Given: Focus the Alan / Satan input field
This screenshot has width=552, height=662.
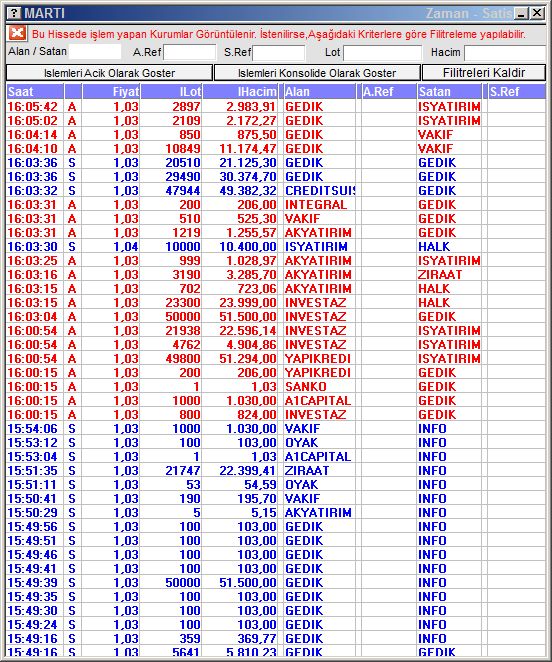Looking at the screenshot, I should click(x=95, y=52).
